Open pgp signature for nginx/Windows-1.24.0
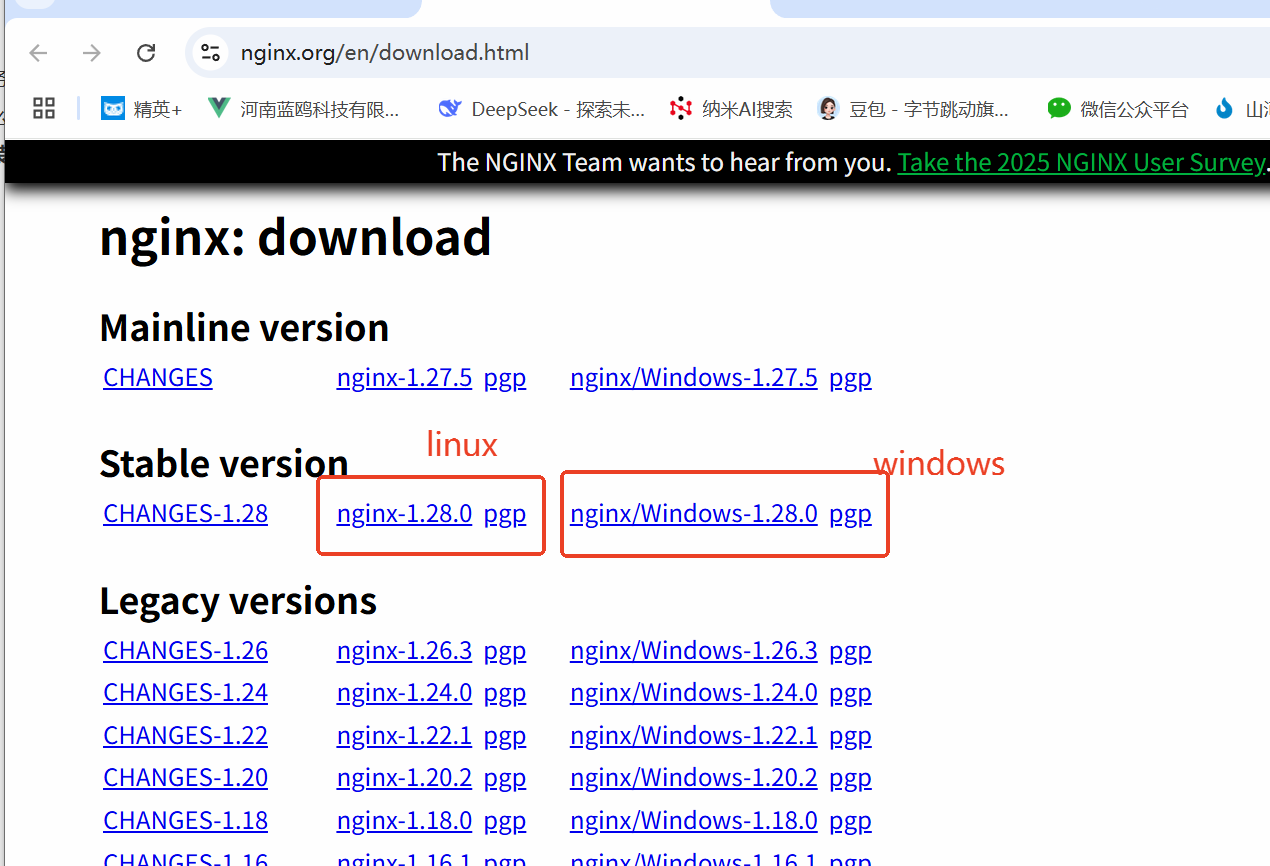 coord(851,693)
